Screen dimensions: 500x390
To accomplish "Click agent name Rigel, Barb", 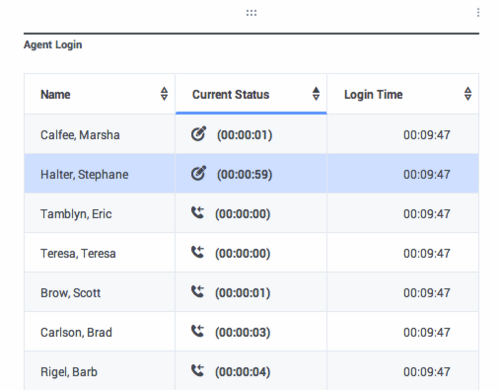I will tap(69, 372).
